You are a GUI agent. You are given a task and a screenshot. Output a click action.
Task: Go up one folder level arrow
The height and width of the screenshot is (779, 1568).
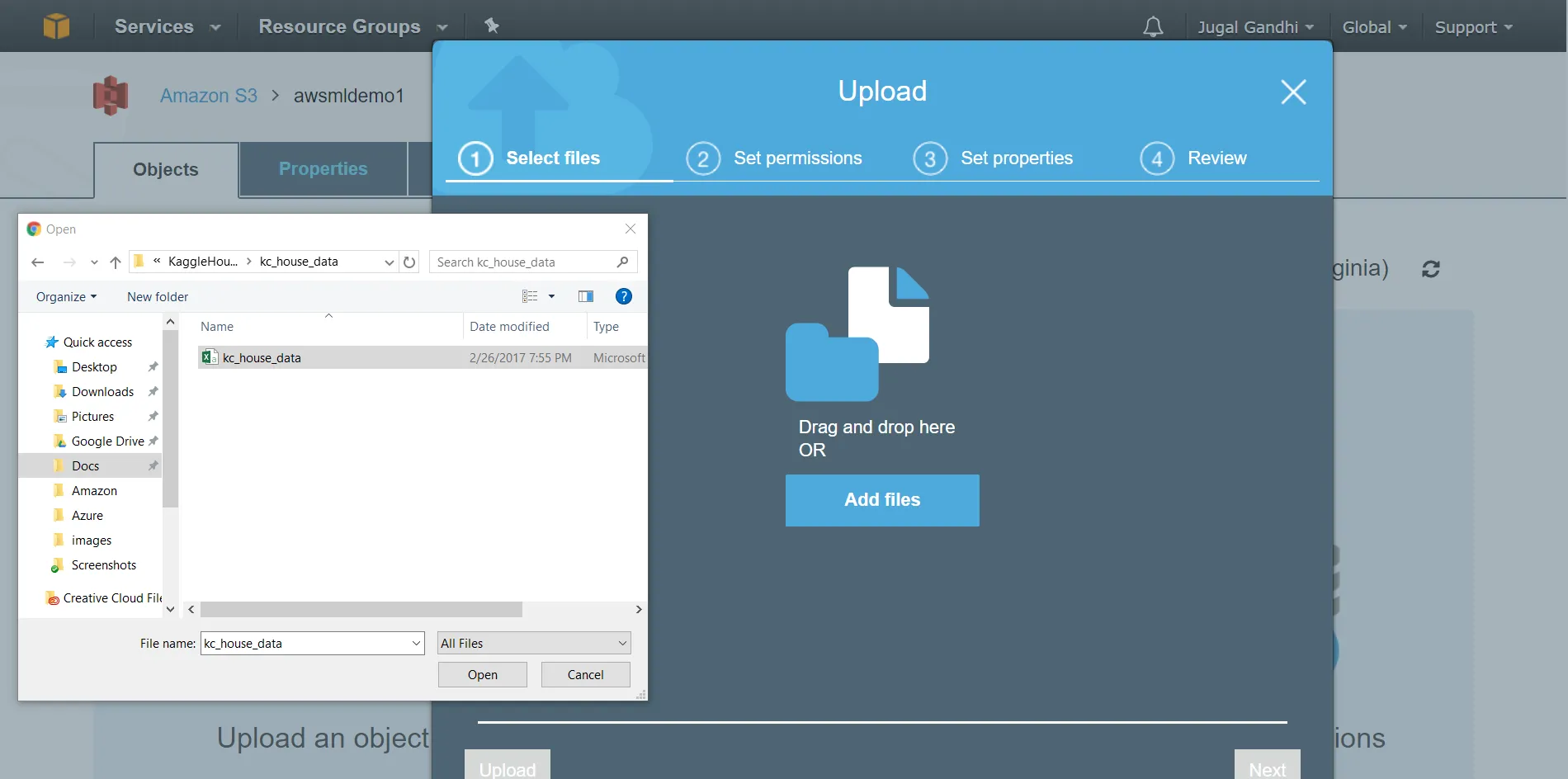click(x=116, y=262)
